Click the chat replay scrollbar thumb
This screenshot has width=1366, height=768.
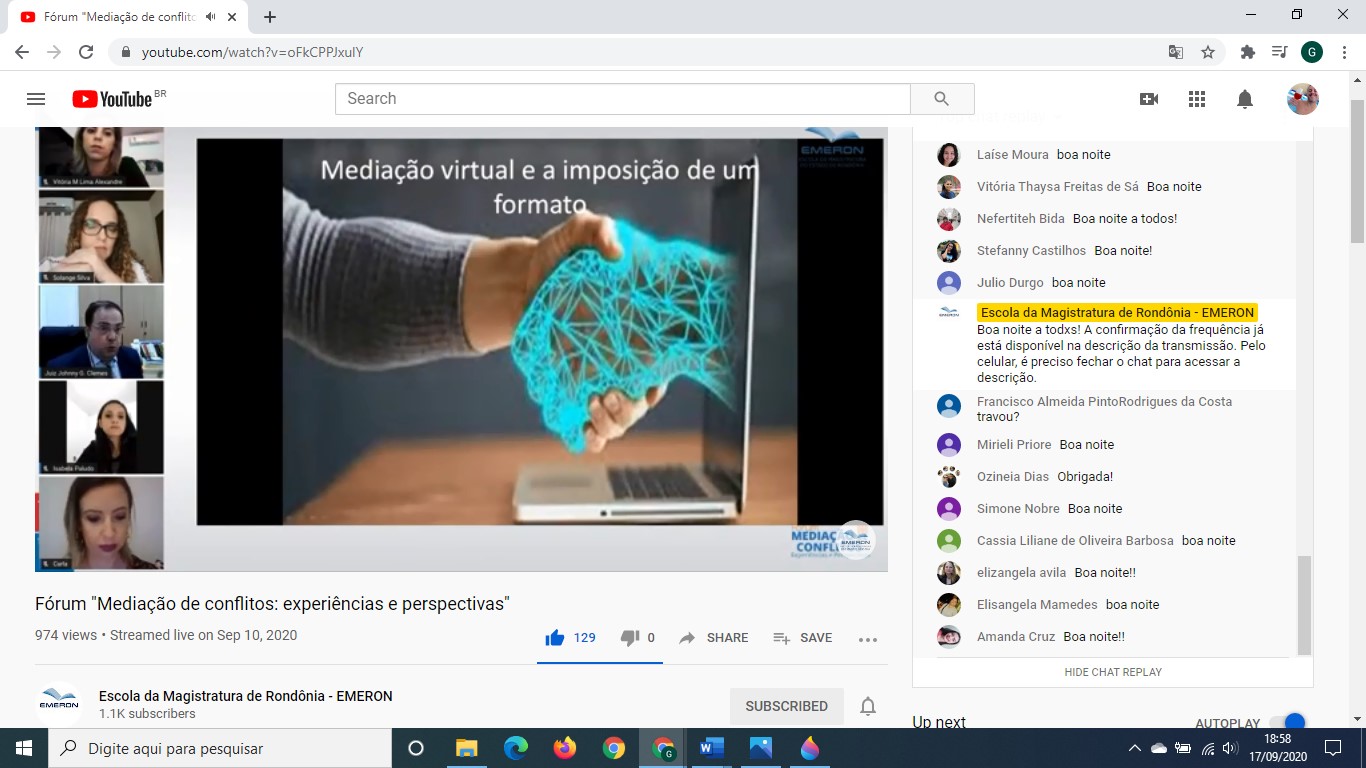[x=1303, y=604]
